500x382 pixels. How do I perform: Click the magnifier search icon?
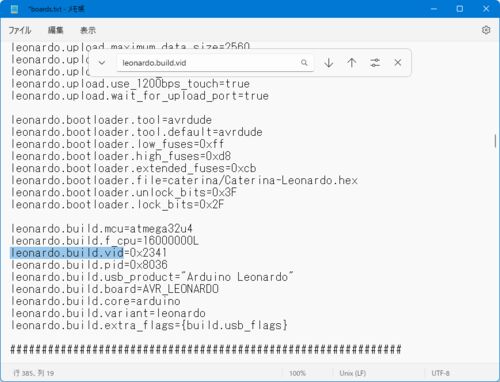[304, 62]
